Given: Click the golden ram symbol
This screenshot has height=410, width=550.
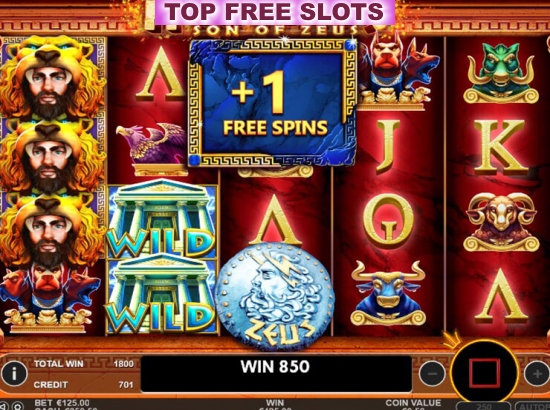Looking at the screenshot, I should [x=500, y=221].
